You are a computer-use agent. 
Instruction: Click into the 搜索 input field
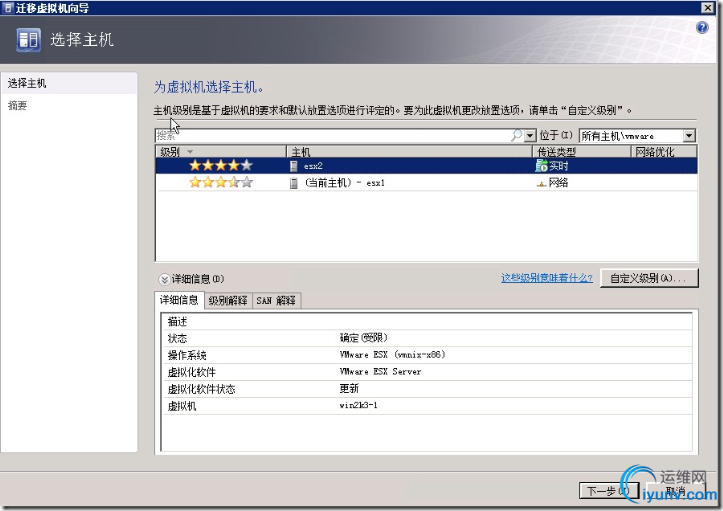click(332, 135)
